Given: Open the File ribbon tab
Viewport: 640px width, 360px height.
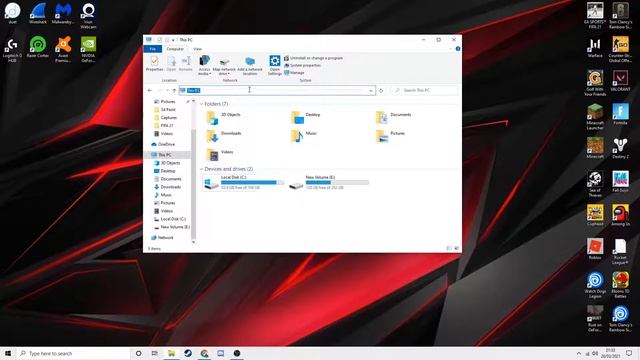Looking at the screenshot, I should (153, 49).
